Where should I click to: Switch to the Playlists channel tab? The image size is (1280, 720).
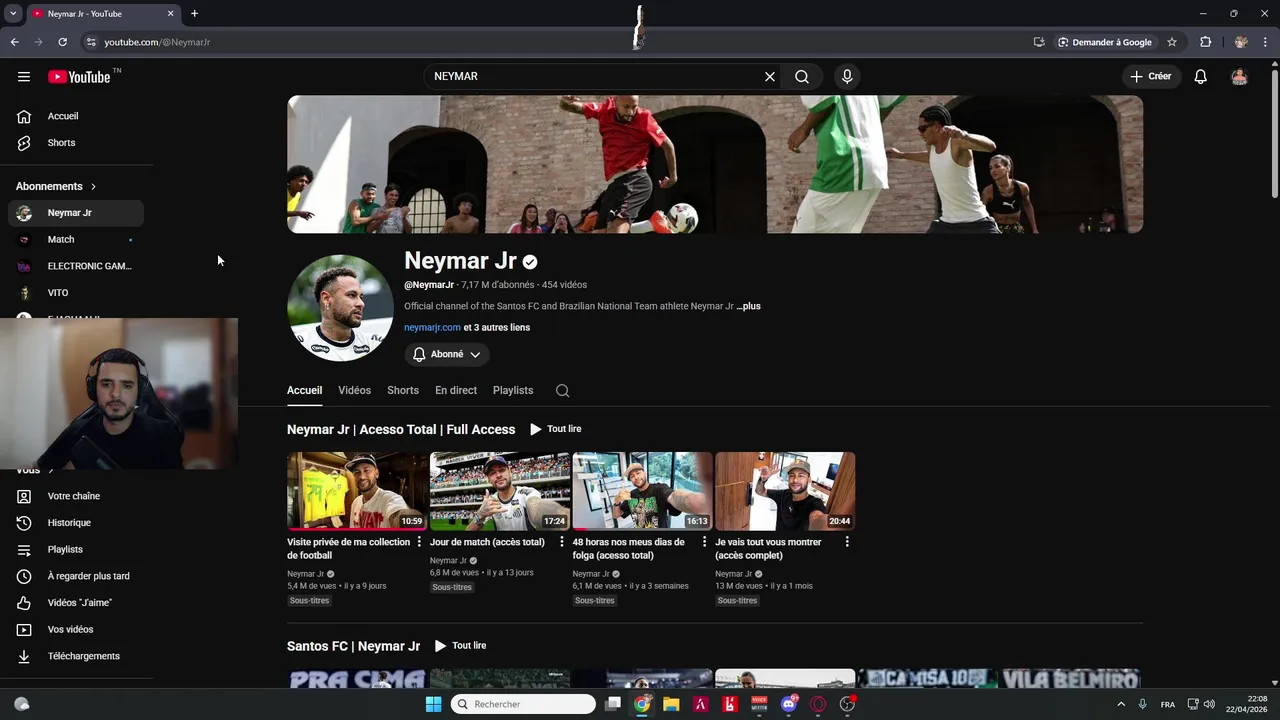[x=513, y=390]
